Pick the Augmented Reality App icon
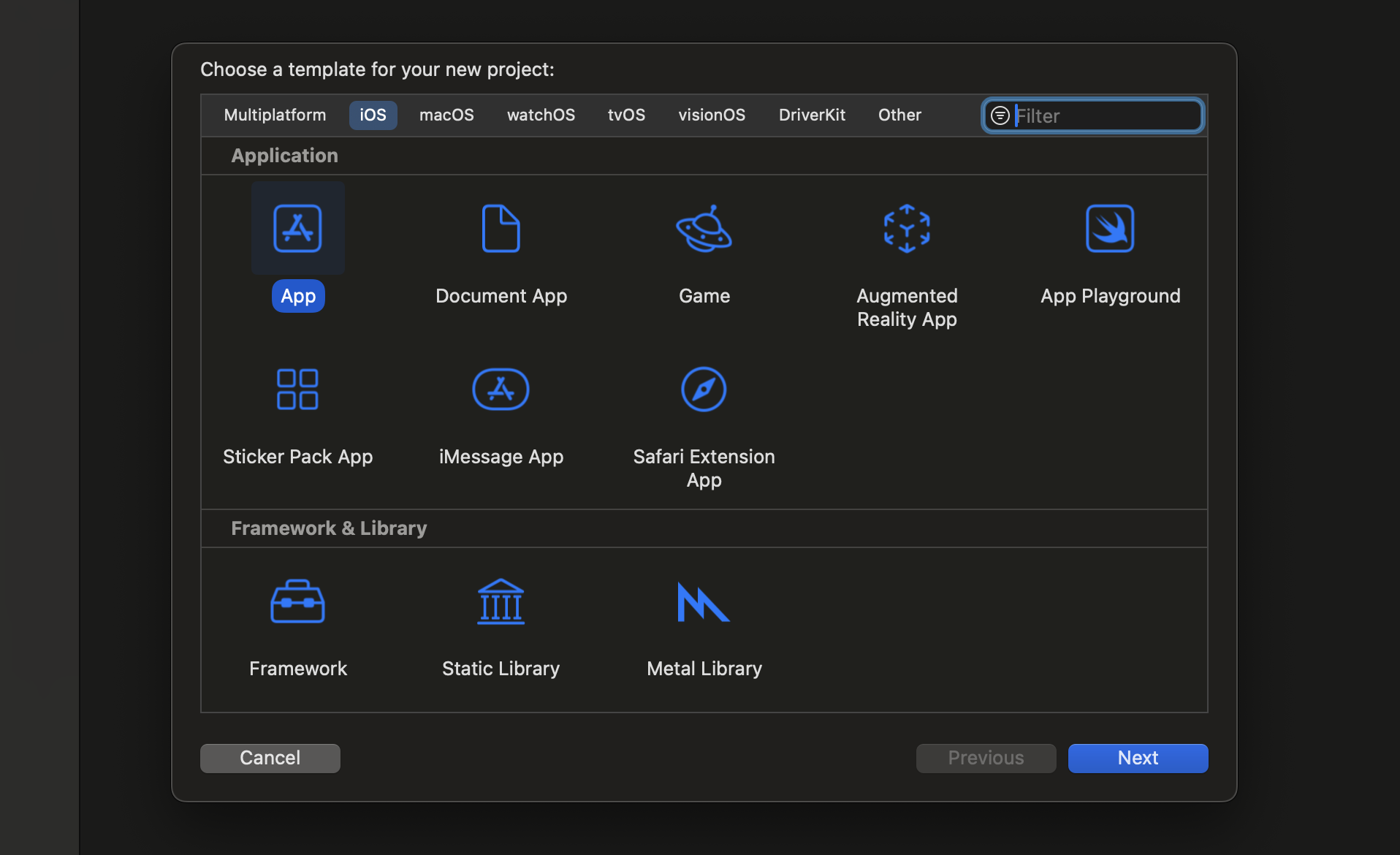The width and height of the screenshot is (1400, 855). 907,229
